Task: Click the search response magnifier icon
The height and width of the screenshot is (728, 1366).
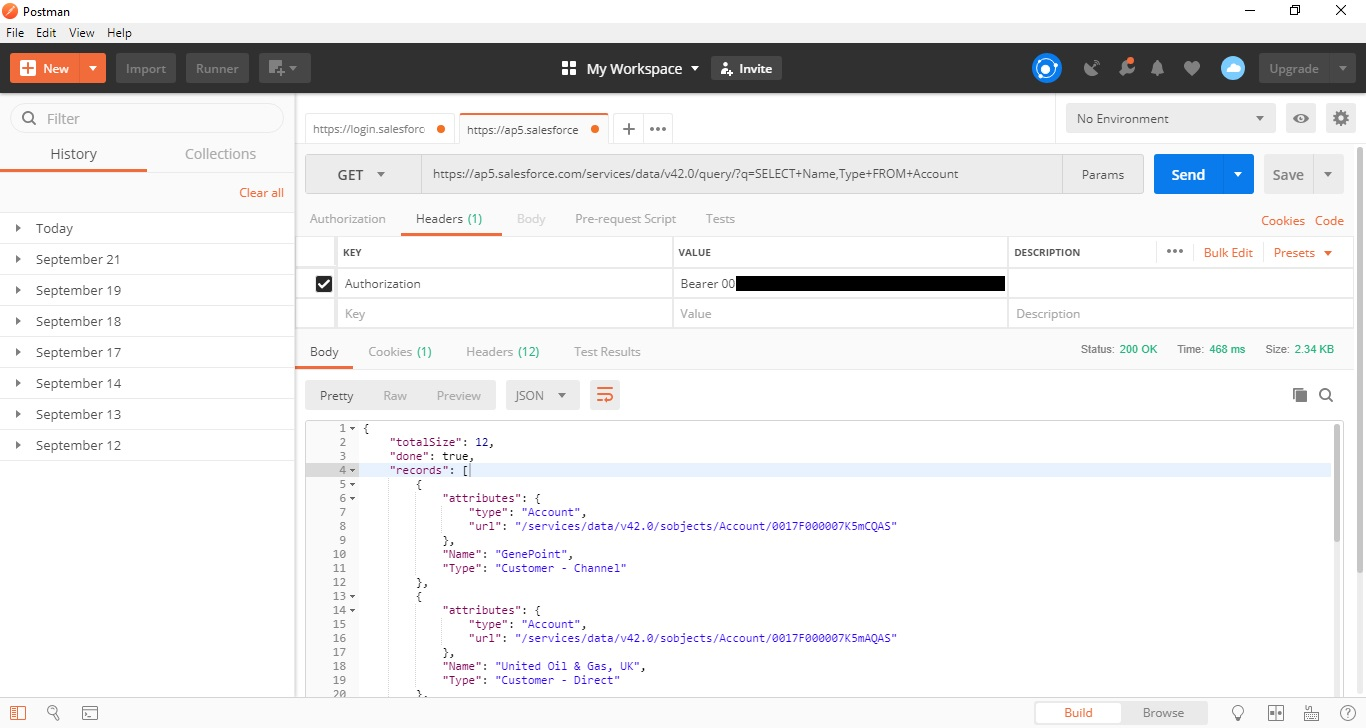Action: (1326, 395)
